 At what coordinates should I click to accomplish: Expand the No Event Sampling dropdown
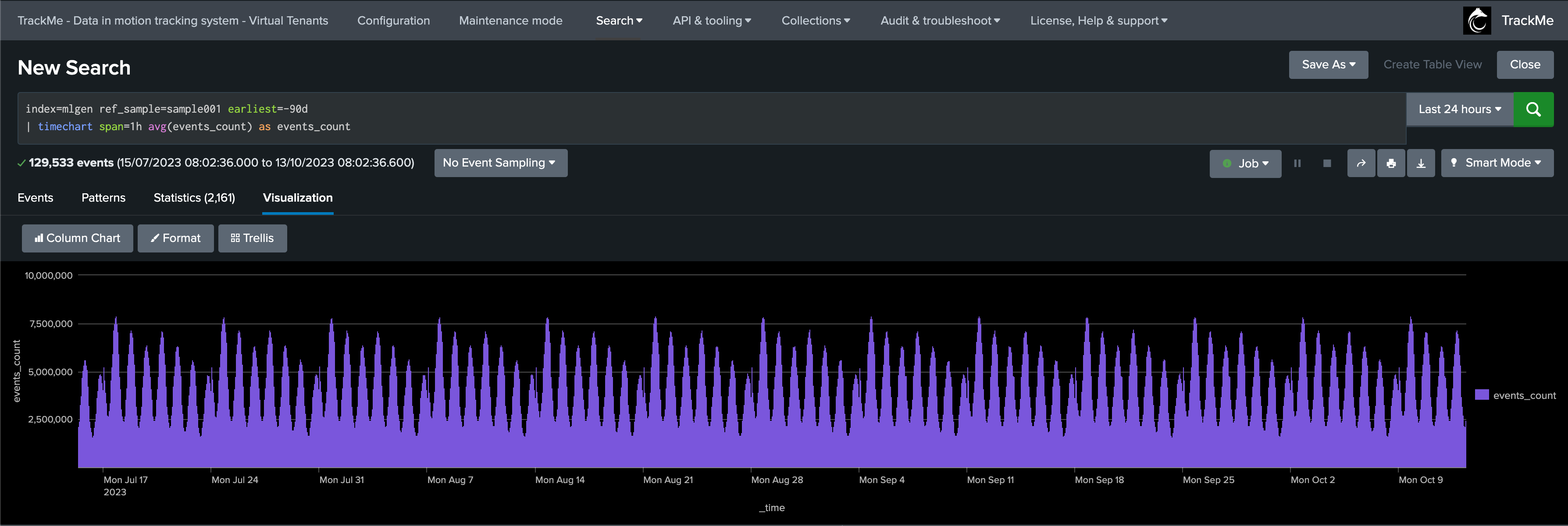tap(500, 163)
